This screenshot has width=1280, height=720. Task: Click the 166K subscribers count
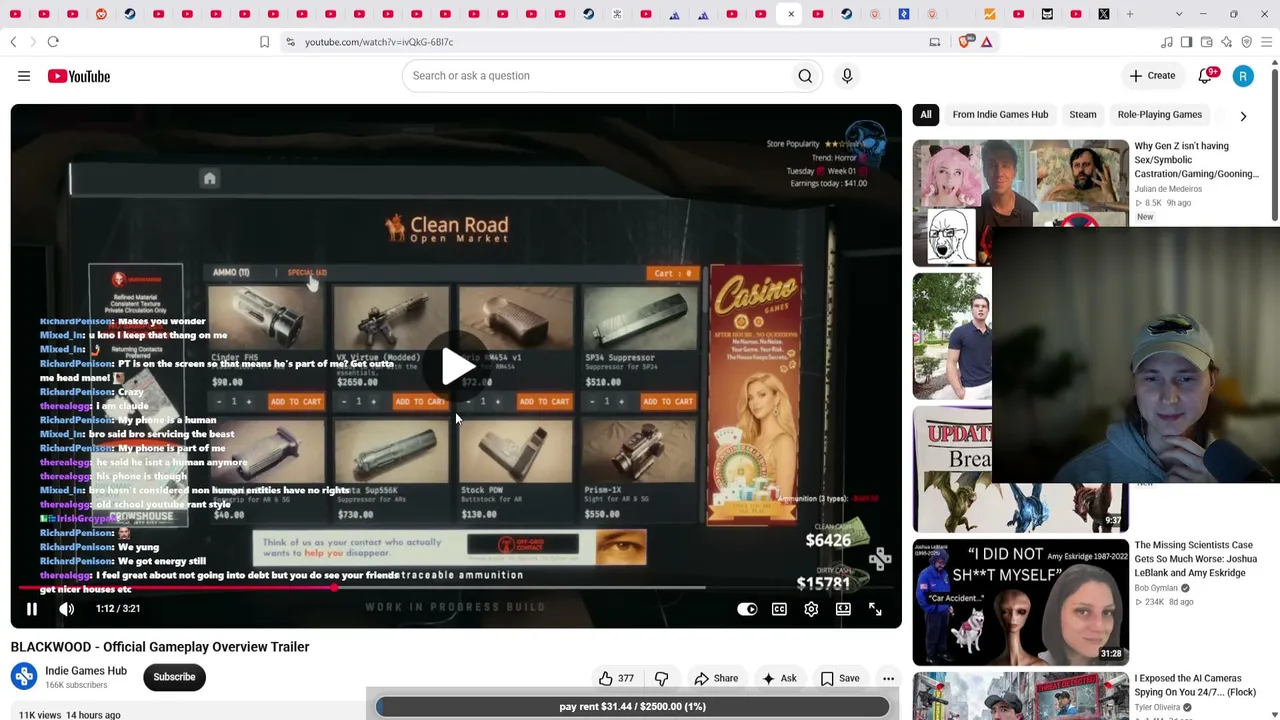click(x=76, y=685)
